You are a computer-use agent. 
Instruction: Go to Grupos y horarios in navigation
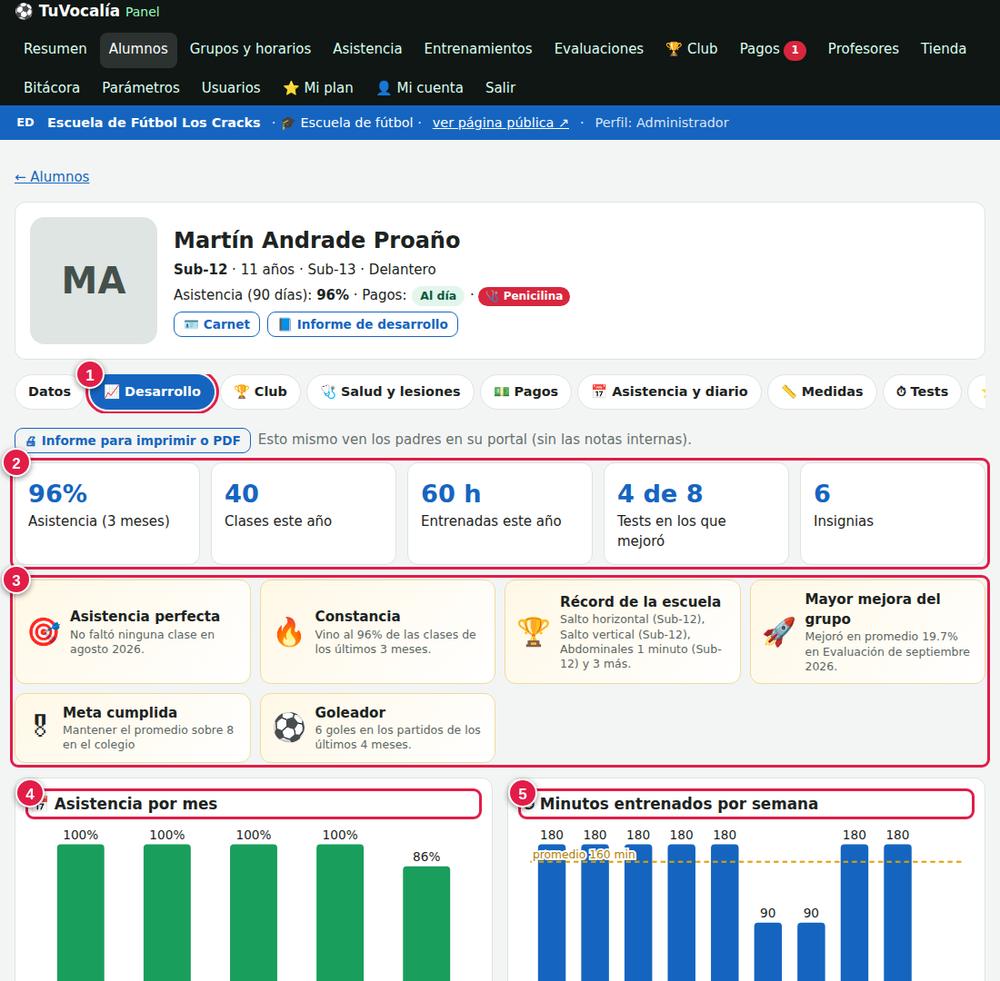tap(250, 49)
